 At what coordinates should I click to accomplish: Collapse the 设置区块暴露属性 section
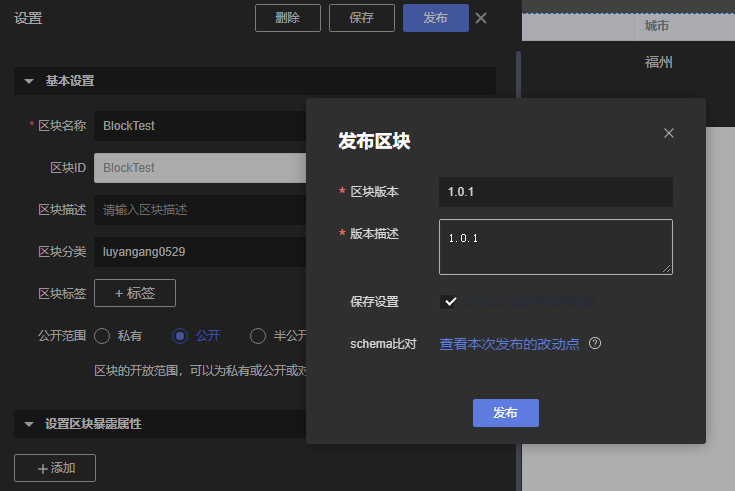click(28, 424)
